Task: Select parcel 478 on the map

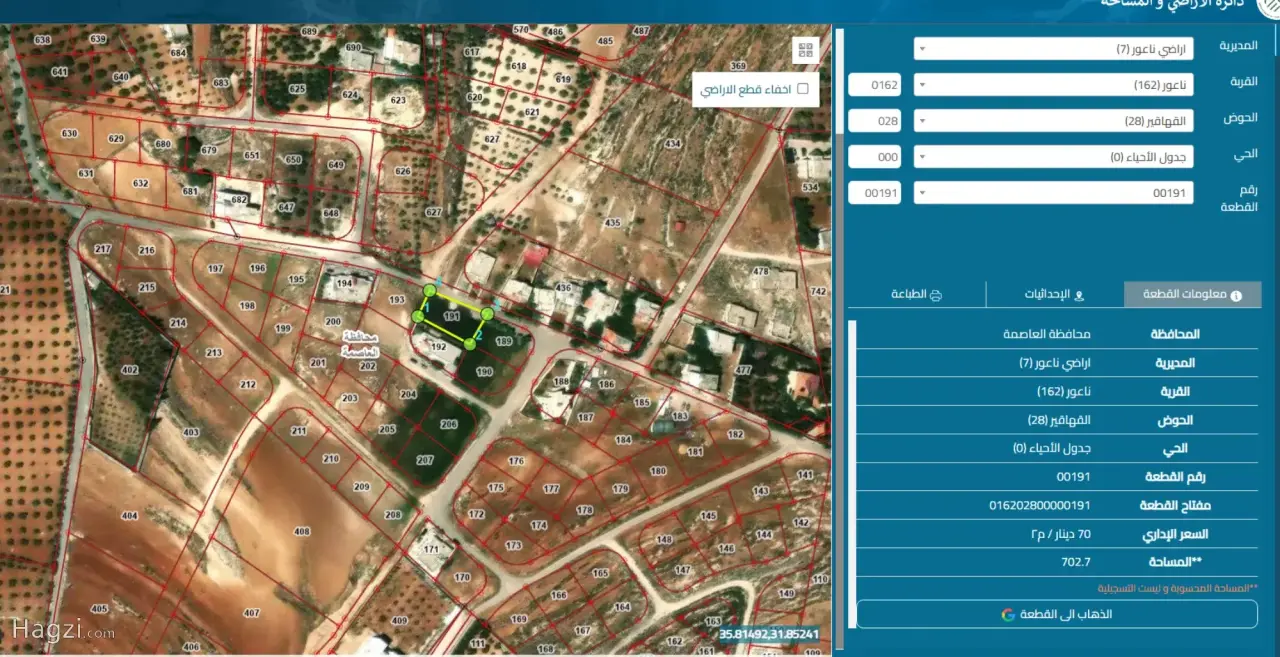Action: (760, 271)
